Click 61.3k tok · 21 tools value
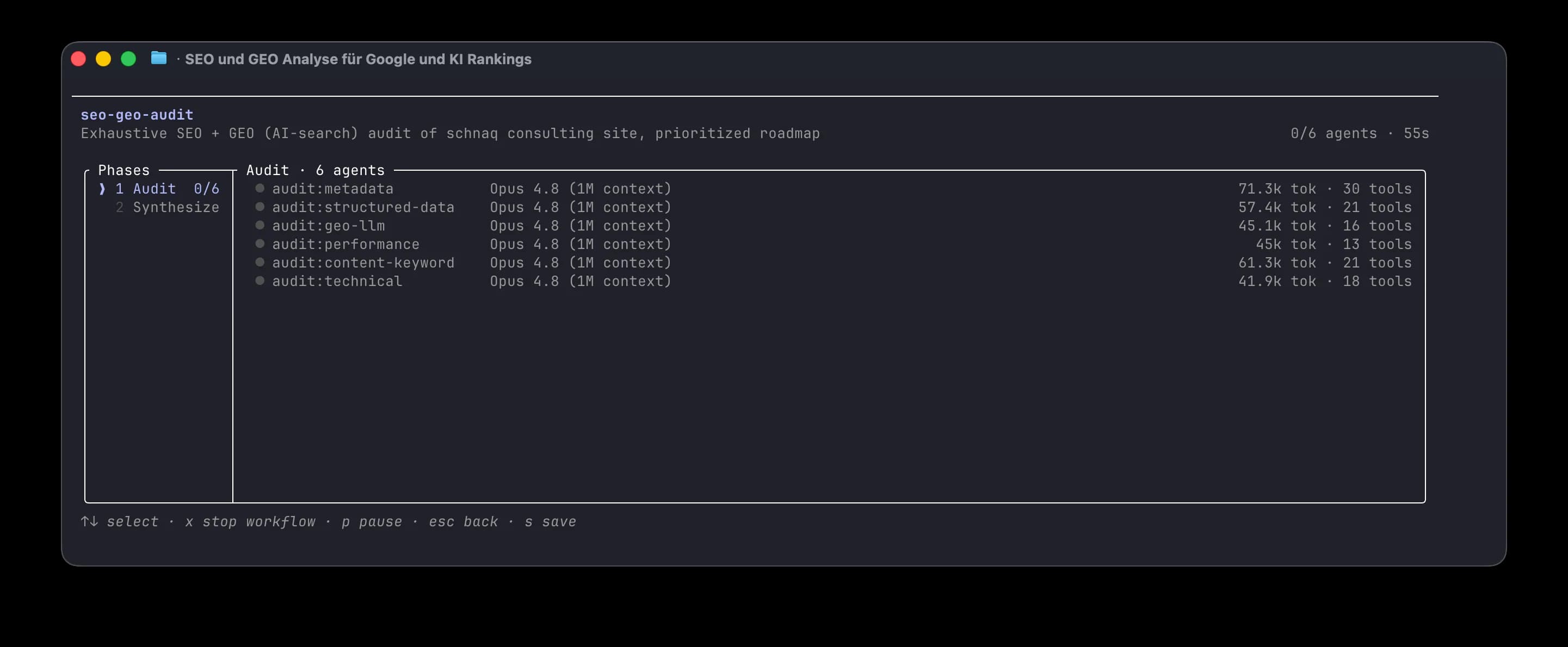This screenshot has width=1568, height=647. [x=1325, y=263]
